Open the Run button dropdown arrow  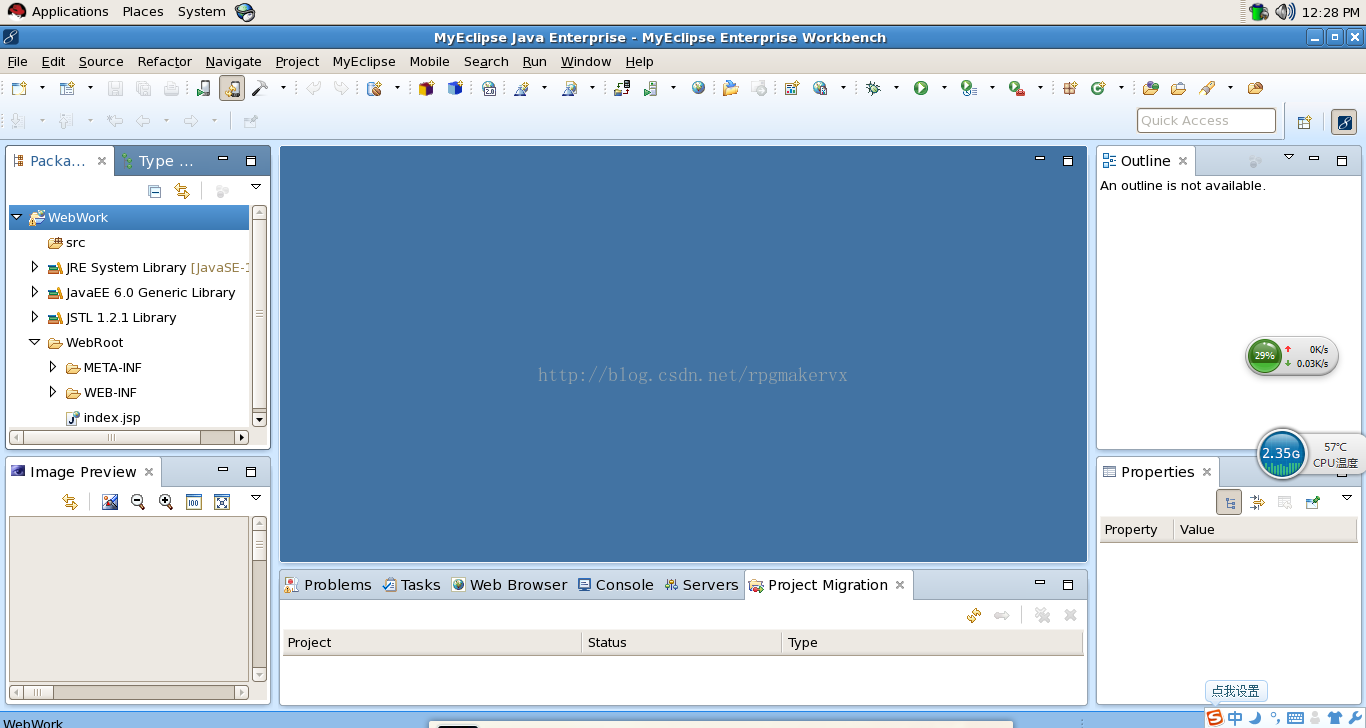click(x=943, y=88)
